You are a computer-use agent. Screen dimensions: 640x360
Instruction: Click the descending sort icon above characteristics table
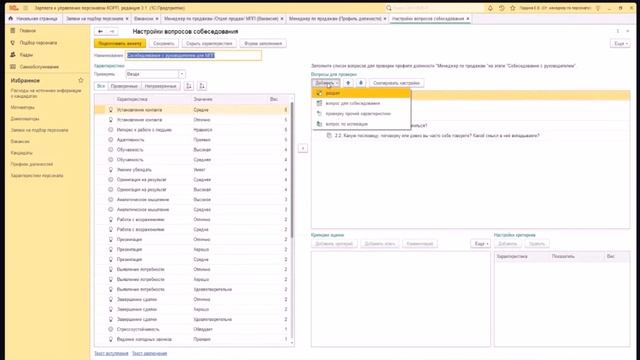coord(202,86)
